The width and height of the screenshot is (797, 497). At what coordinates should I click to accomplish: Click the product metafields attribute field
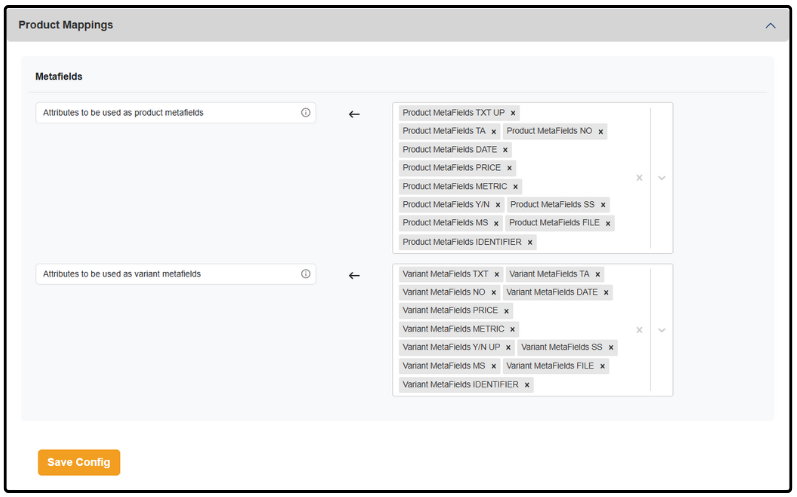point(175,113)
